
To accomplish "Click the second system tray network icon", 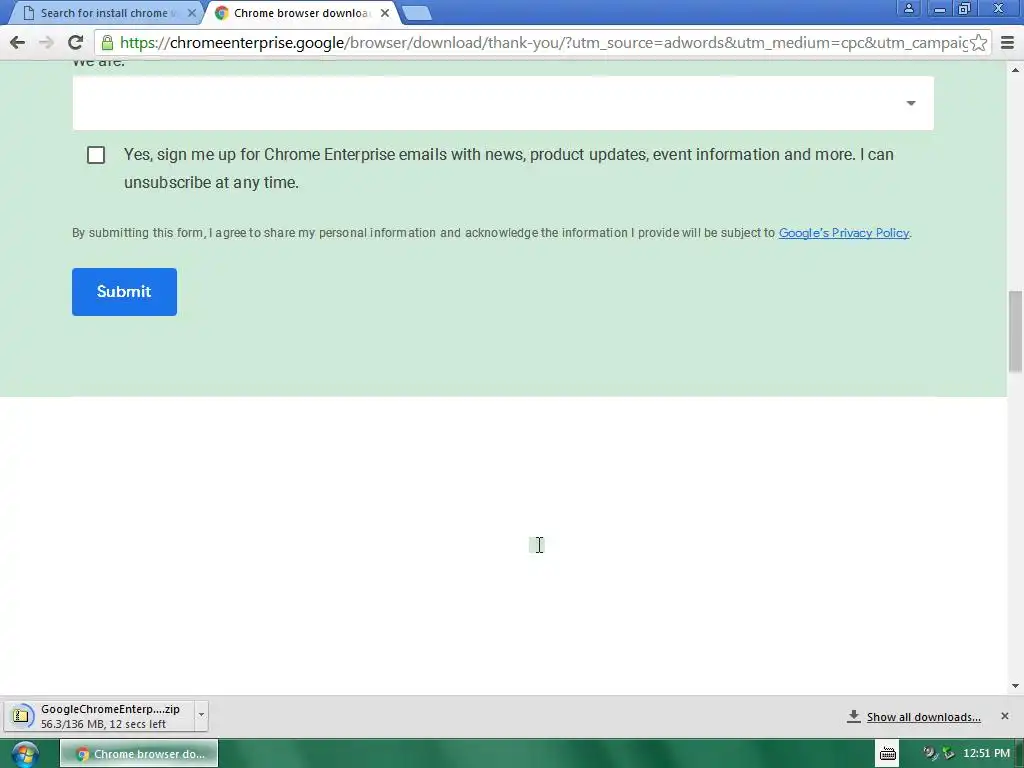I will click(x=949, y=754).
